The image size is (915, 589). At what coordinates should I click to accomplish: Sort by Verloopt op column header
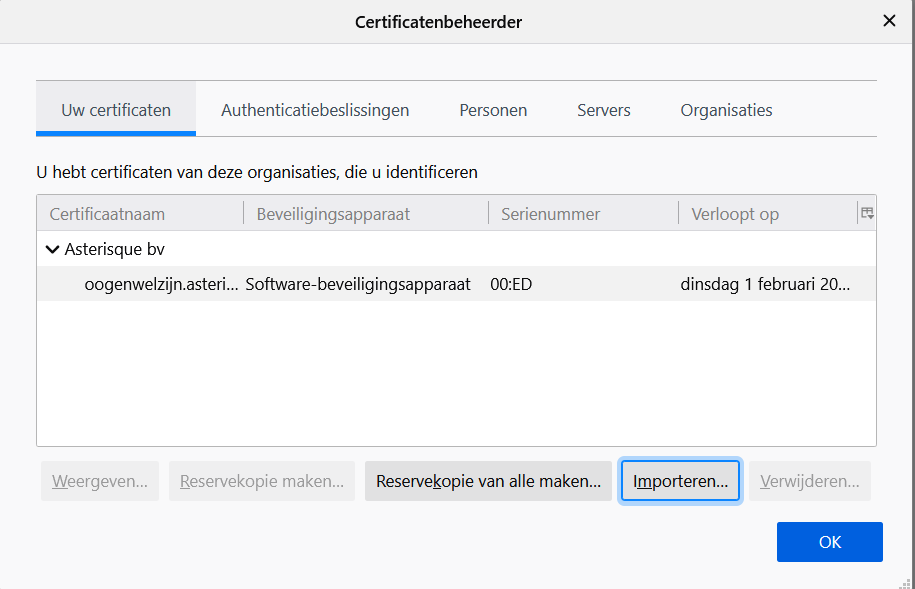pyautogui.click(x=765, y=214)
